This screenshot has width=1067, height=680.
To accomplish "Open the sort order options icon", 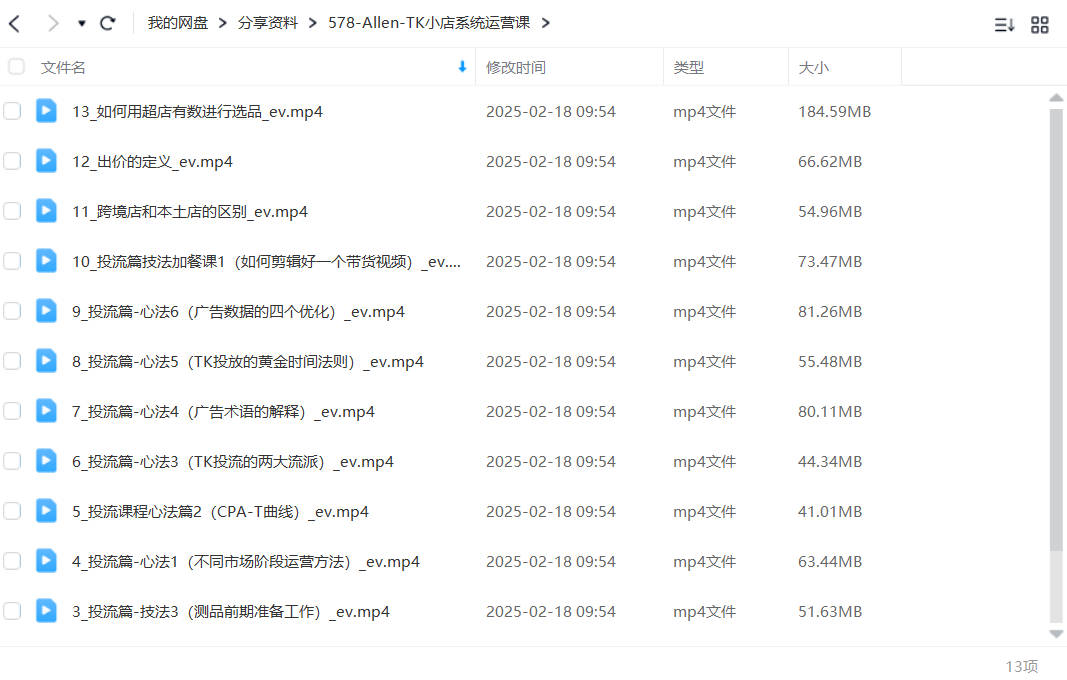I will coord(1004,25).
